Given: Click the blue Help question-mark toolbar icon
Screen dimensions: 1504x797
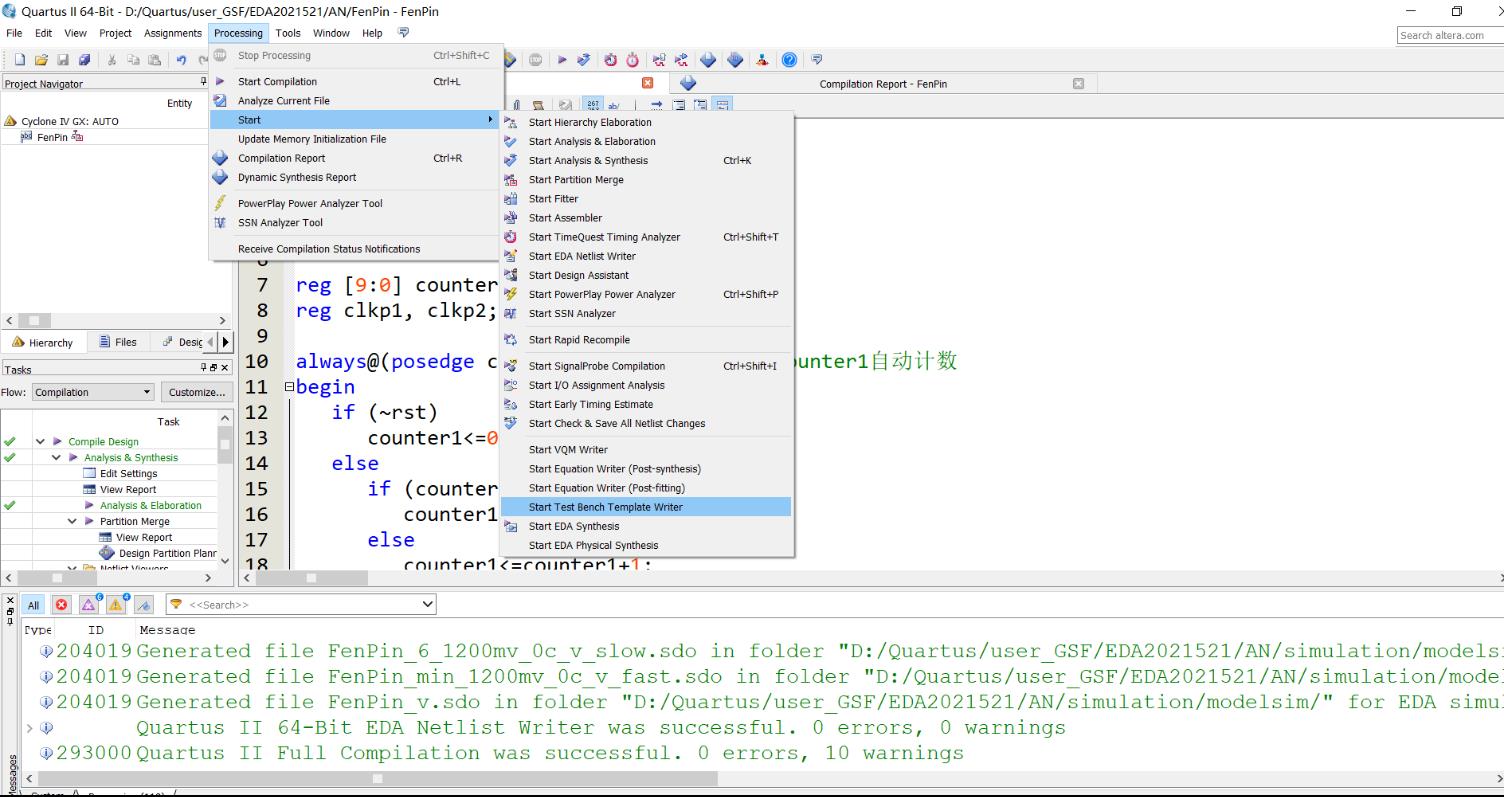Looking at the screenshot, I should click(x=789, y=60).
